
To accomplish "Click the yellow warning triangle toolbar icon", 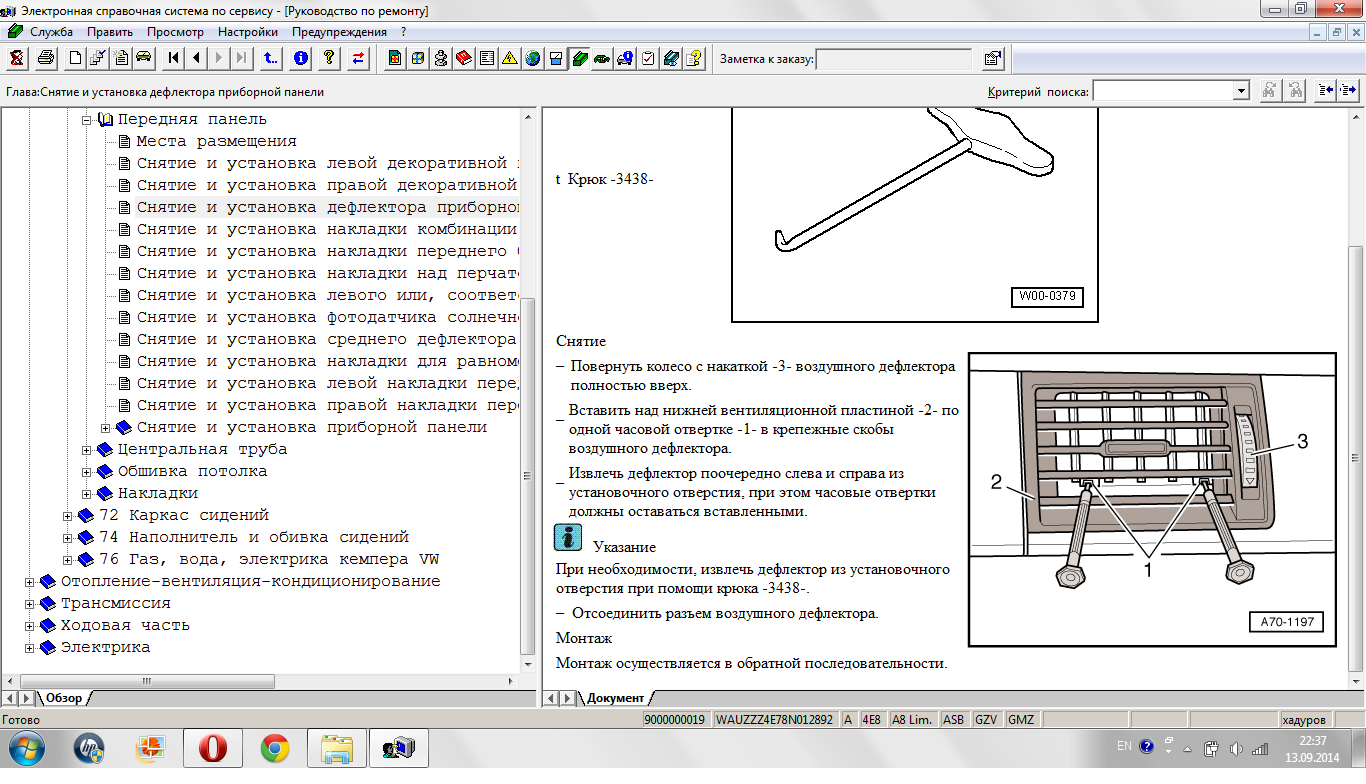I will click(509, 58).
